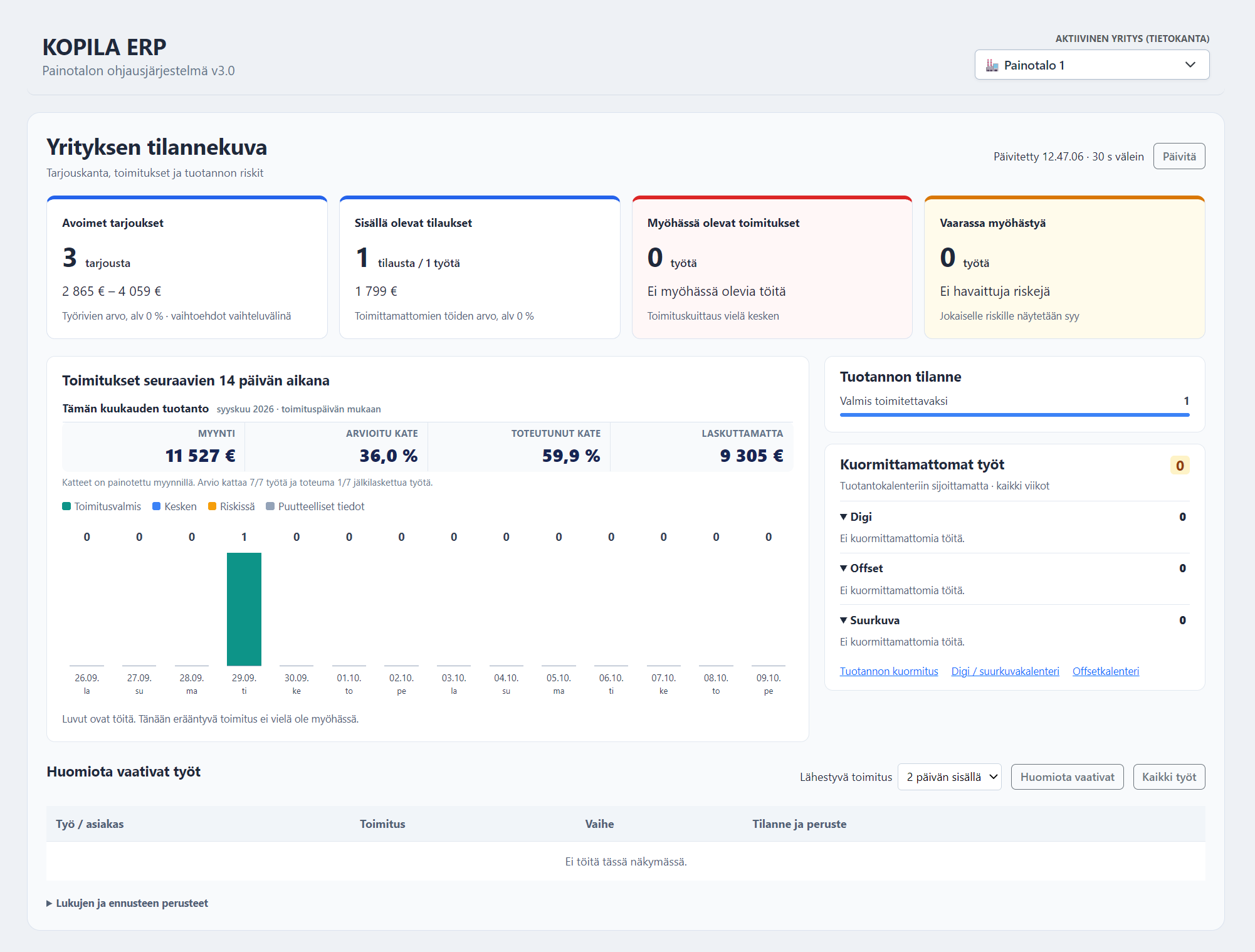
Task: Click the TOTEUTUNUT KATE value 59,9 %
Action: pos(571,456)
